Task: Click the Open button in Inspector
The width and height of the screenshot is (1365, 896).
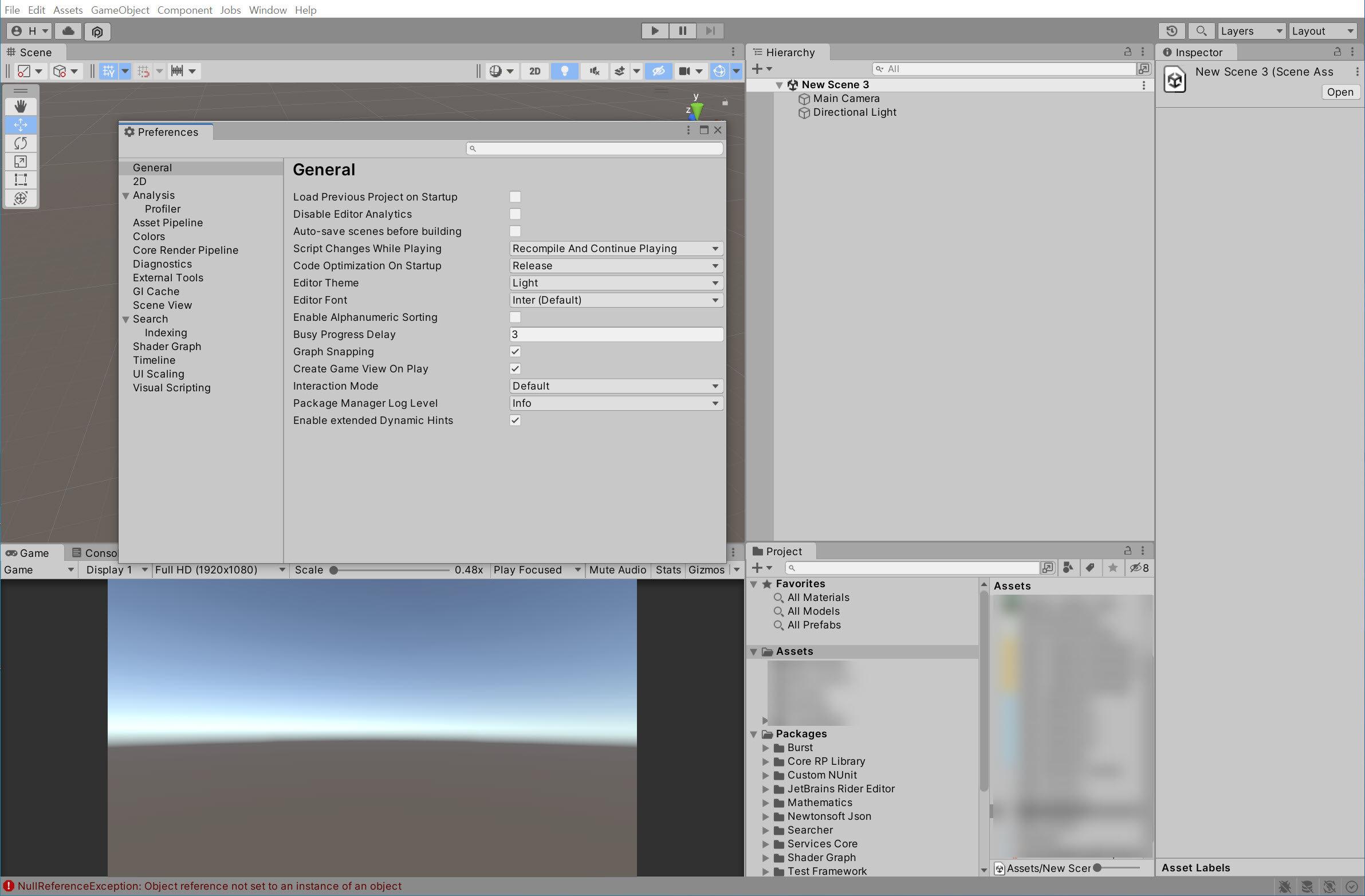Action: pyautogui.click(x=1340, y=92)
